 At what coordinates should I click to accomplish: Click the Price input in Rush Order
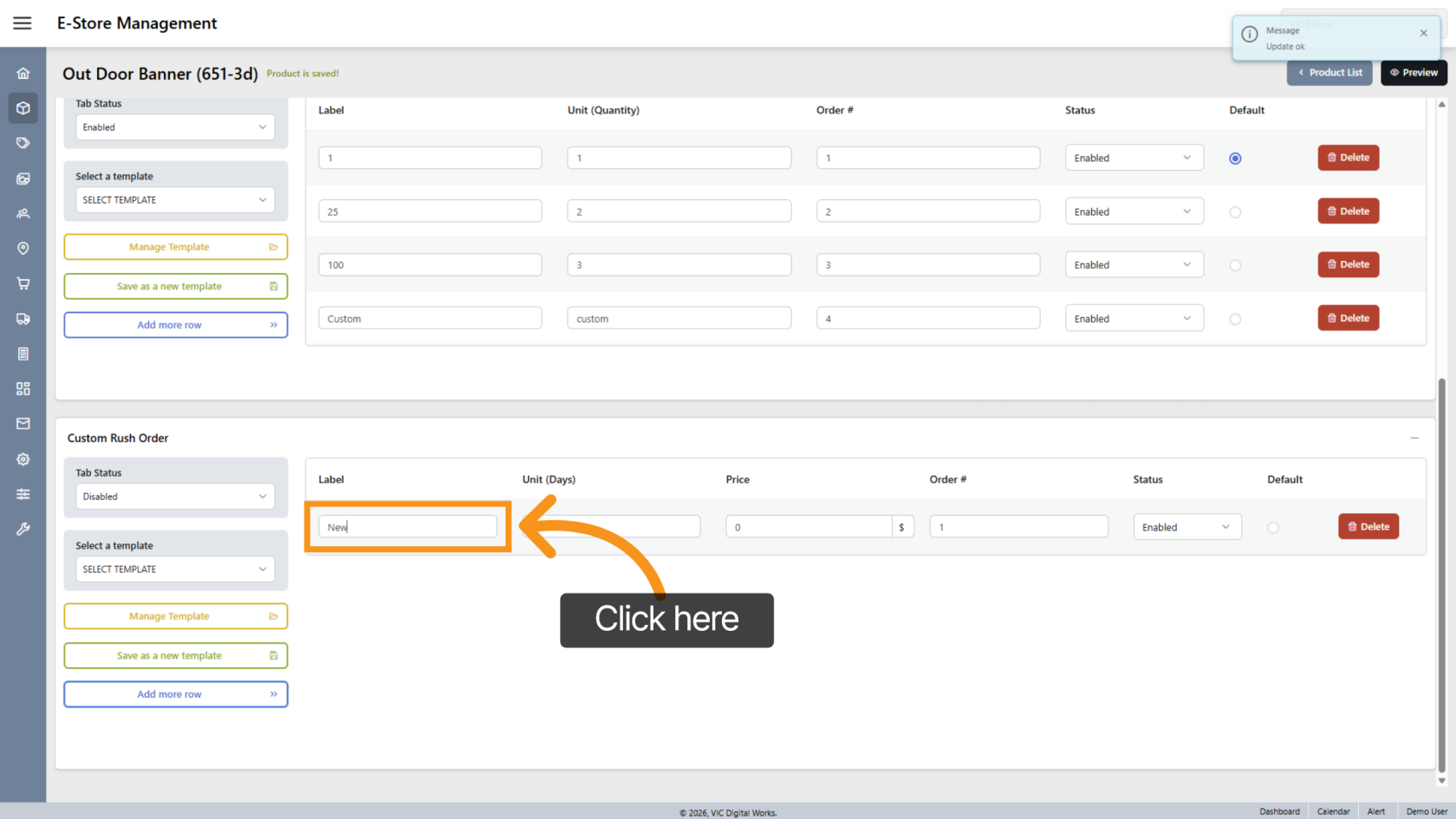point(808,527)
